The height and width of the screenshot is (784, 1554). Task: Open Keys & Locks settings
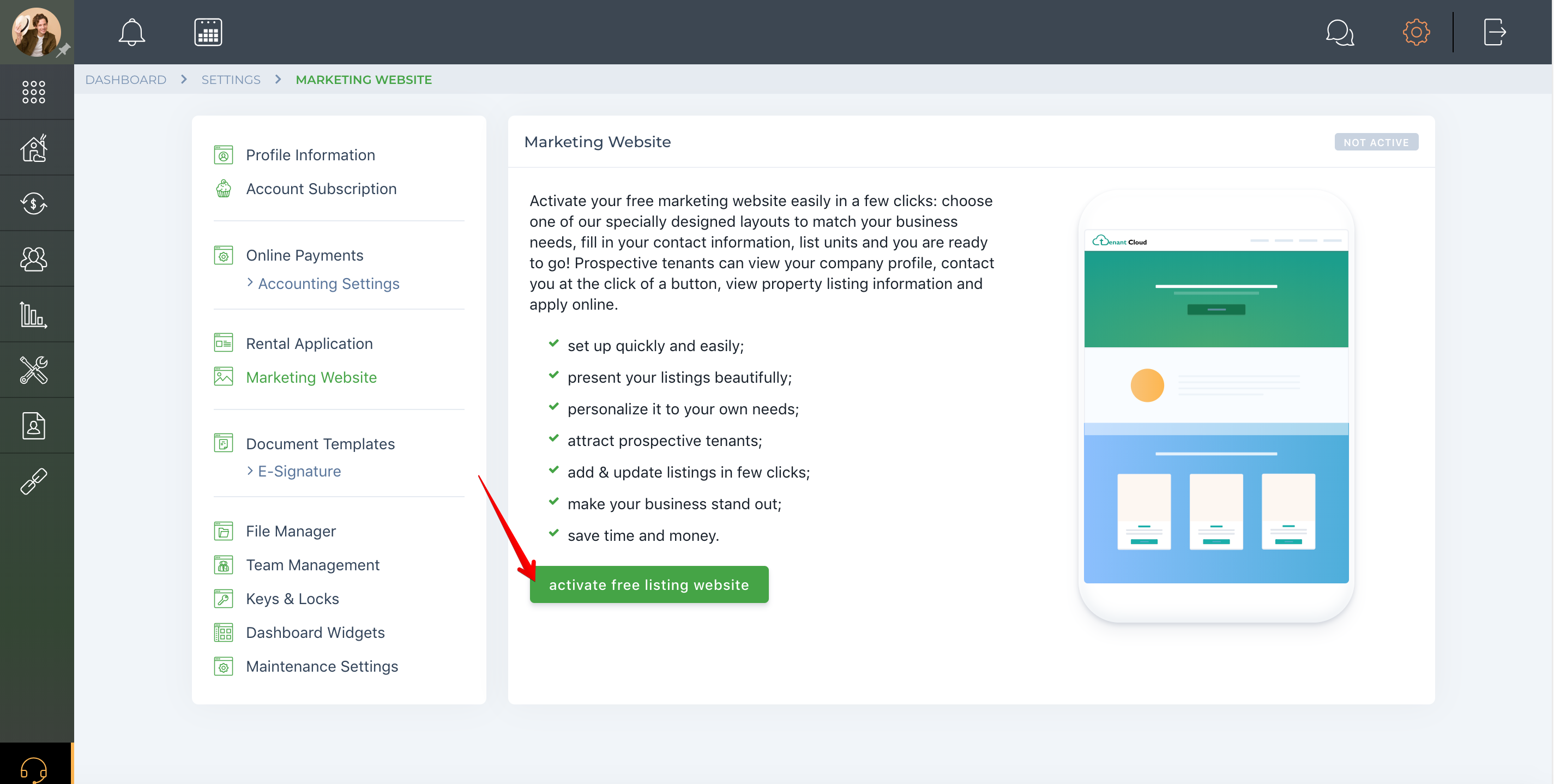coord(293,599)
